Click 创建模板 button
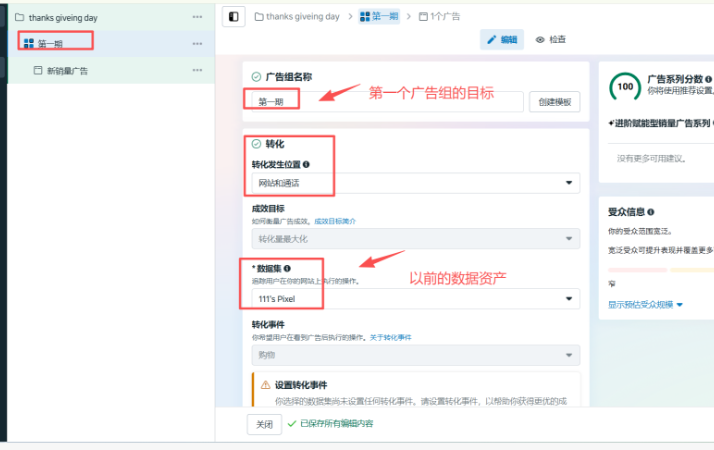The width and height of the screenshot is (714, 450). coord(555,102)
